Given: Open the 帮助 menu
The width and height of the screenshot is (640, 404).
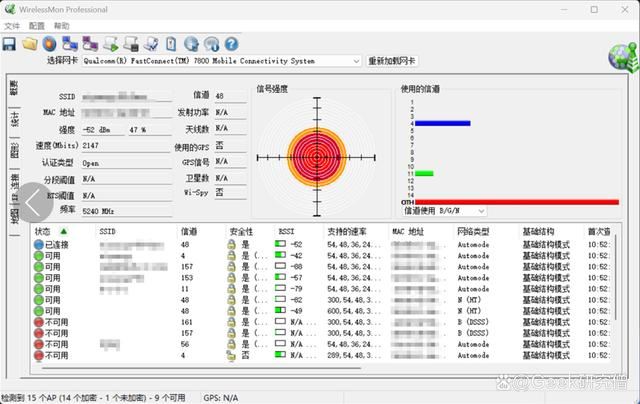Looking at the screenshot, I should point(62,25).
